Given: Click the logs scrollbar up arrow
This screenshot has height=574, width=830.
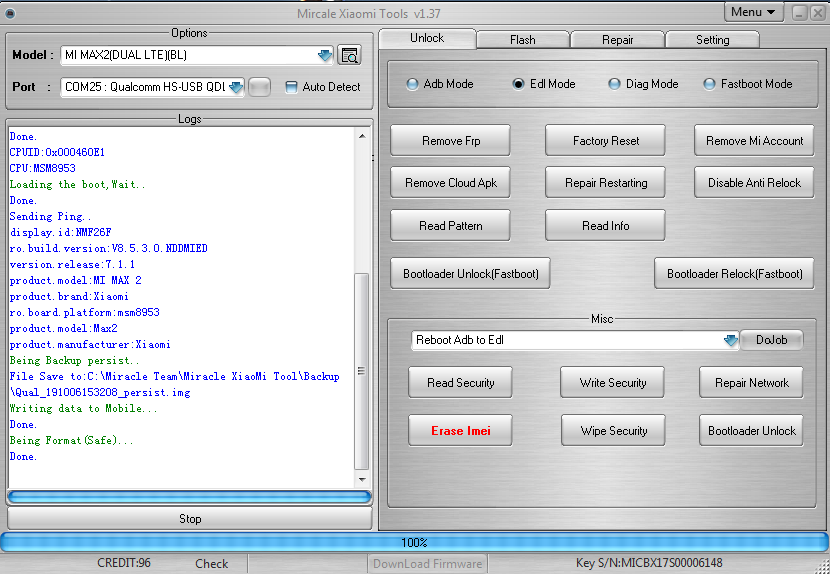Looking at the screenshot, I should click(362, 136).
